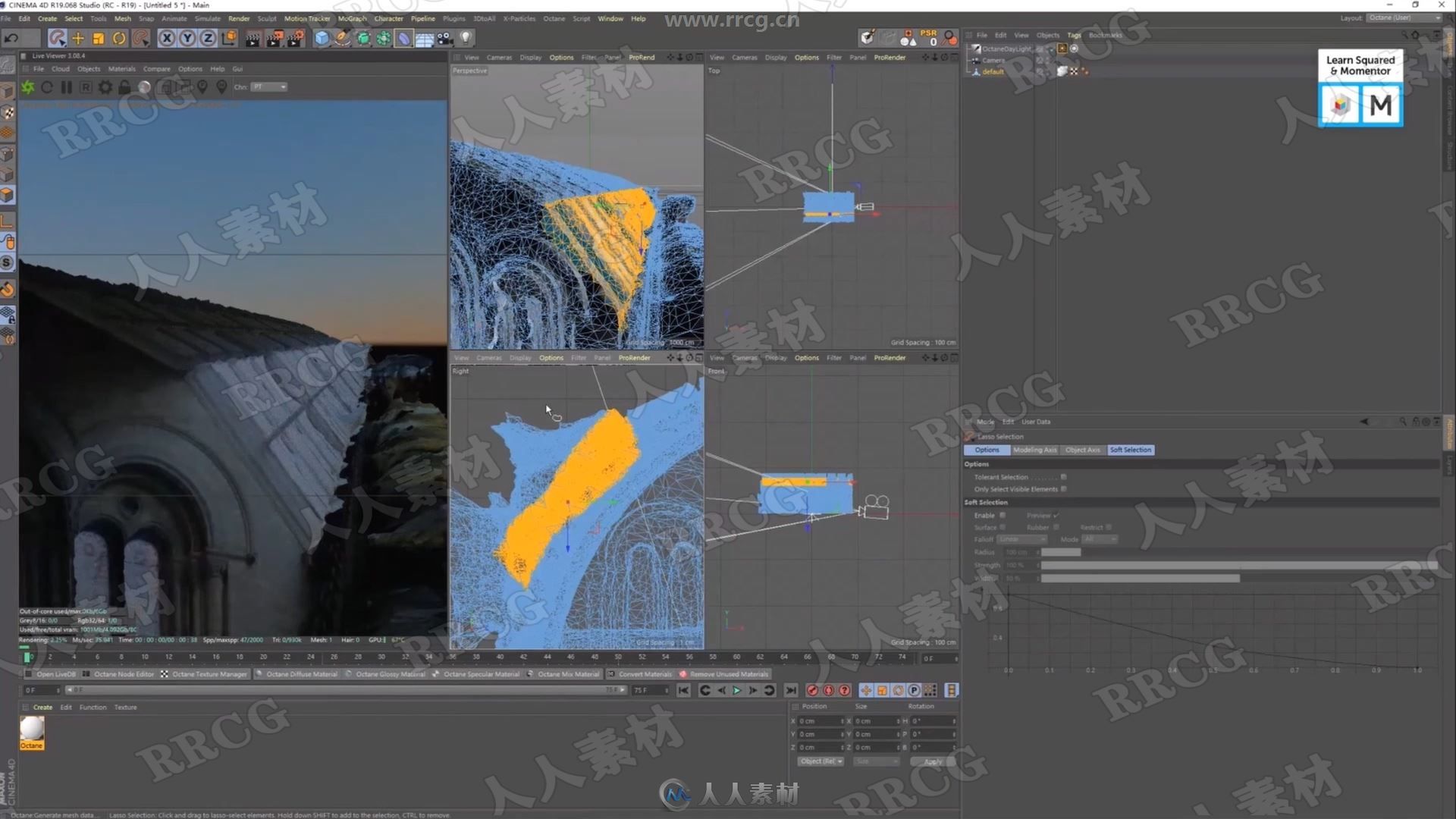Select the Soft Selection tab
This screenshot has width=1456, height=819.
pos(1131,450)
